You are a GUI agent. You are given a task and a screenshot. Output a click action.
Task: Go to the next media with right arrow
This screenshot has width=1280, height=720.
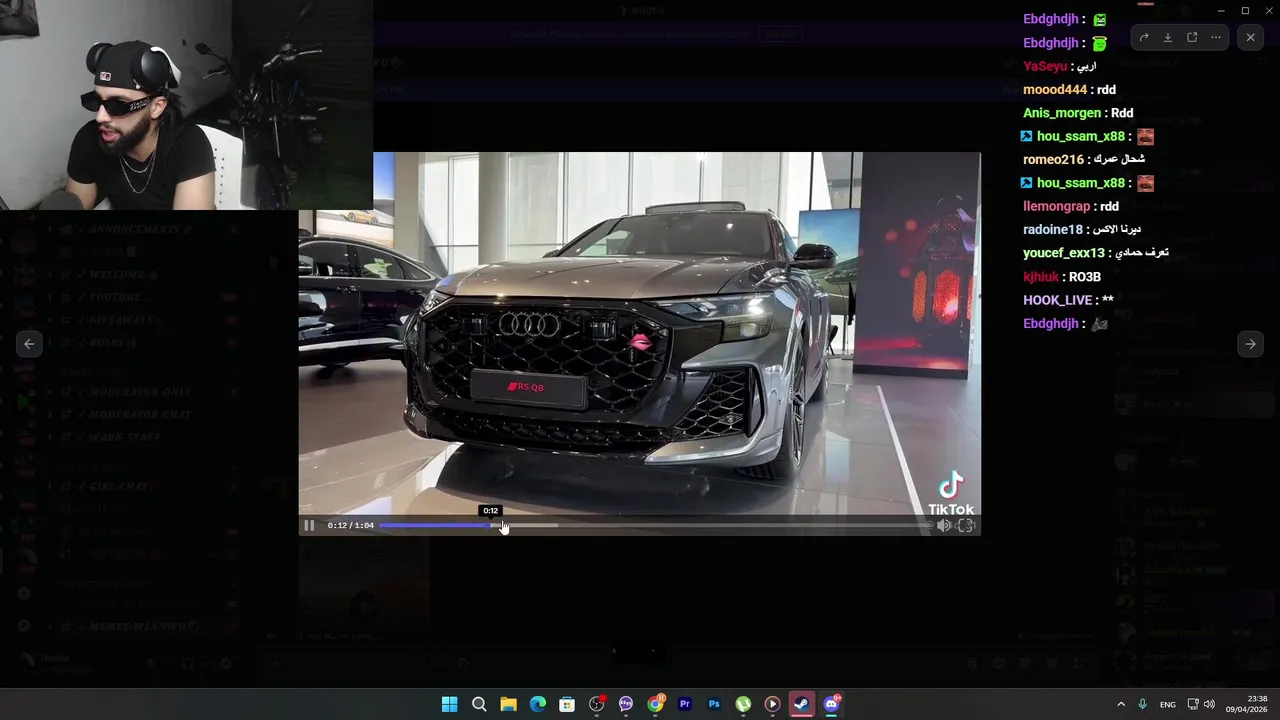pyautogui.click(x=1250, y=344)
